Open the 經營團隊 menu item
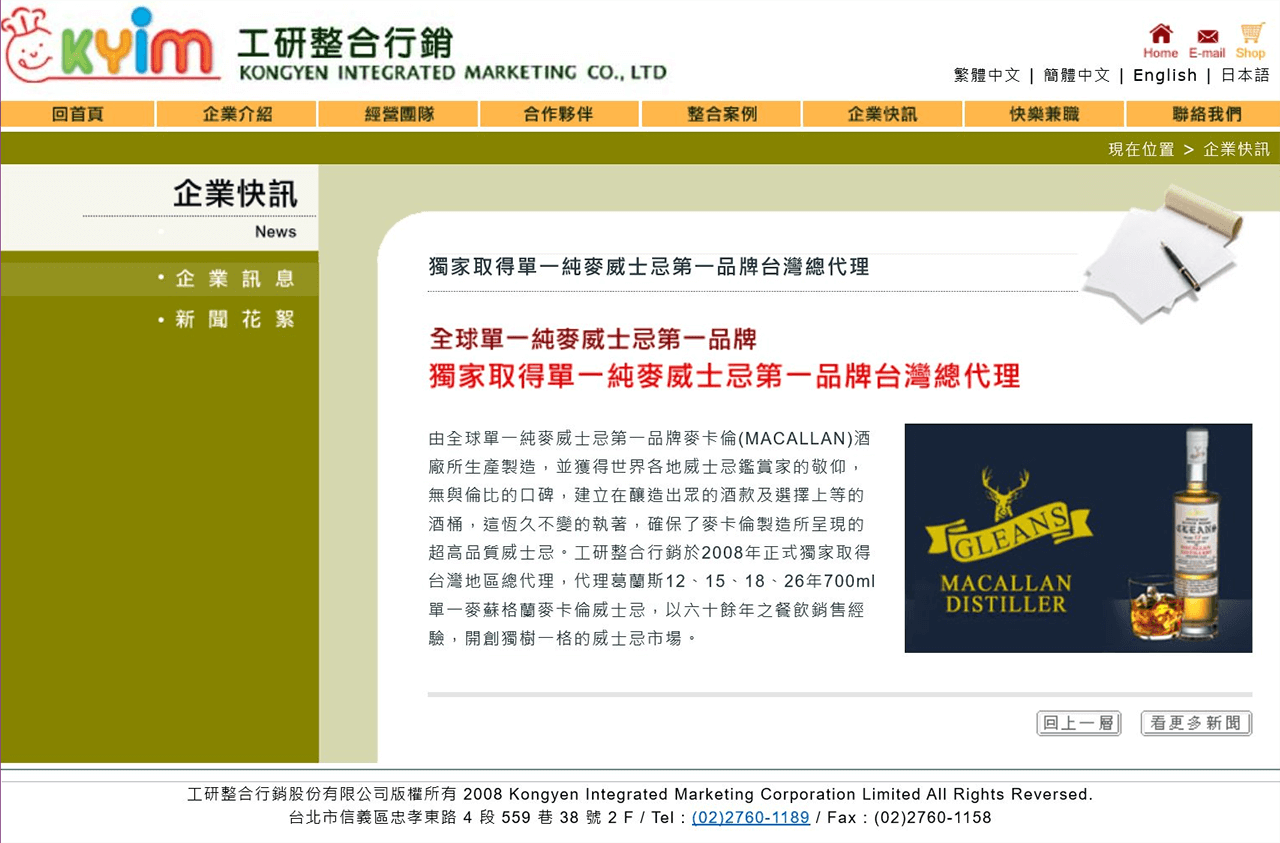 (399, 114)
